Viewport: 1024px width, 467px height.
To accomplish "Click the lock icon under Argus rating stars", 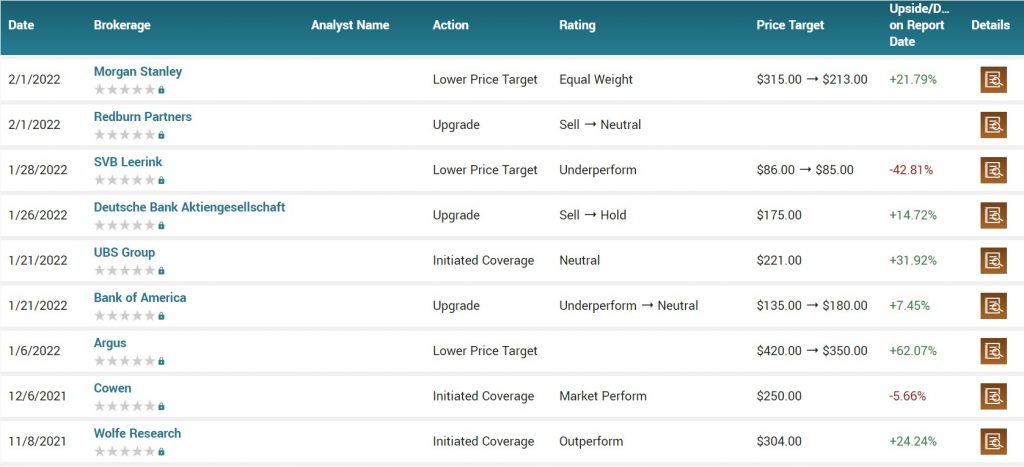I will (161, 361).
